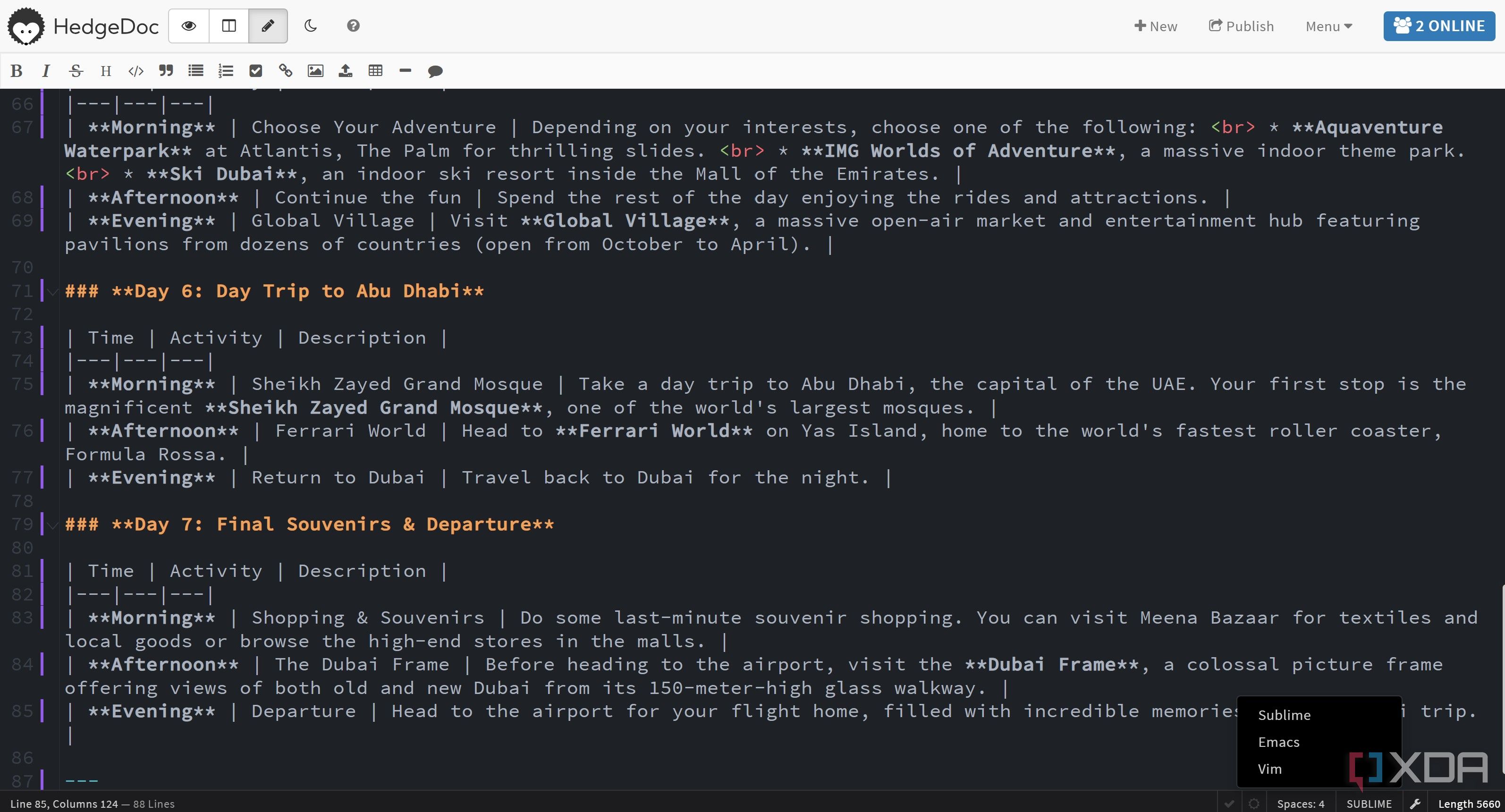Toggle spell check in the status bar
This screenshot has width=1505, height=812.
click(x=1229, y=804)
